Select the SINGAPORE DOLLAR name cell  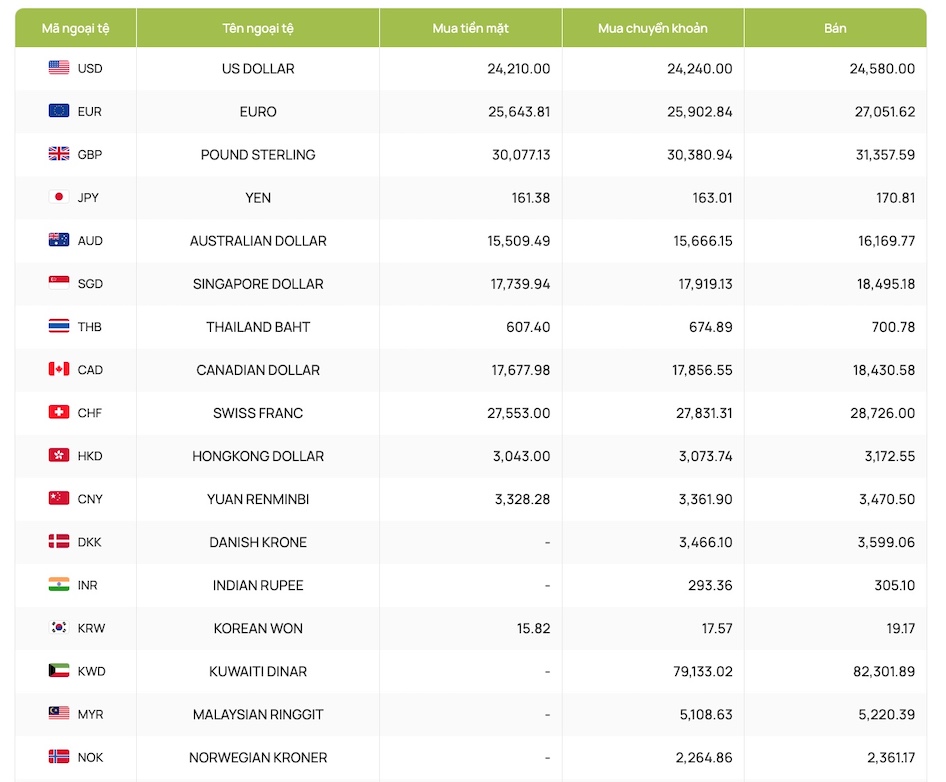[x=258, y=284]
